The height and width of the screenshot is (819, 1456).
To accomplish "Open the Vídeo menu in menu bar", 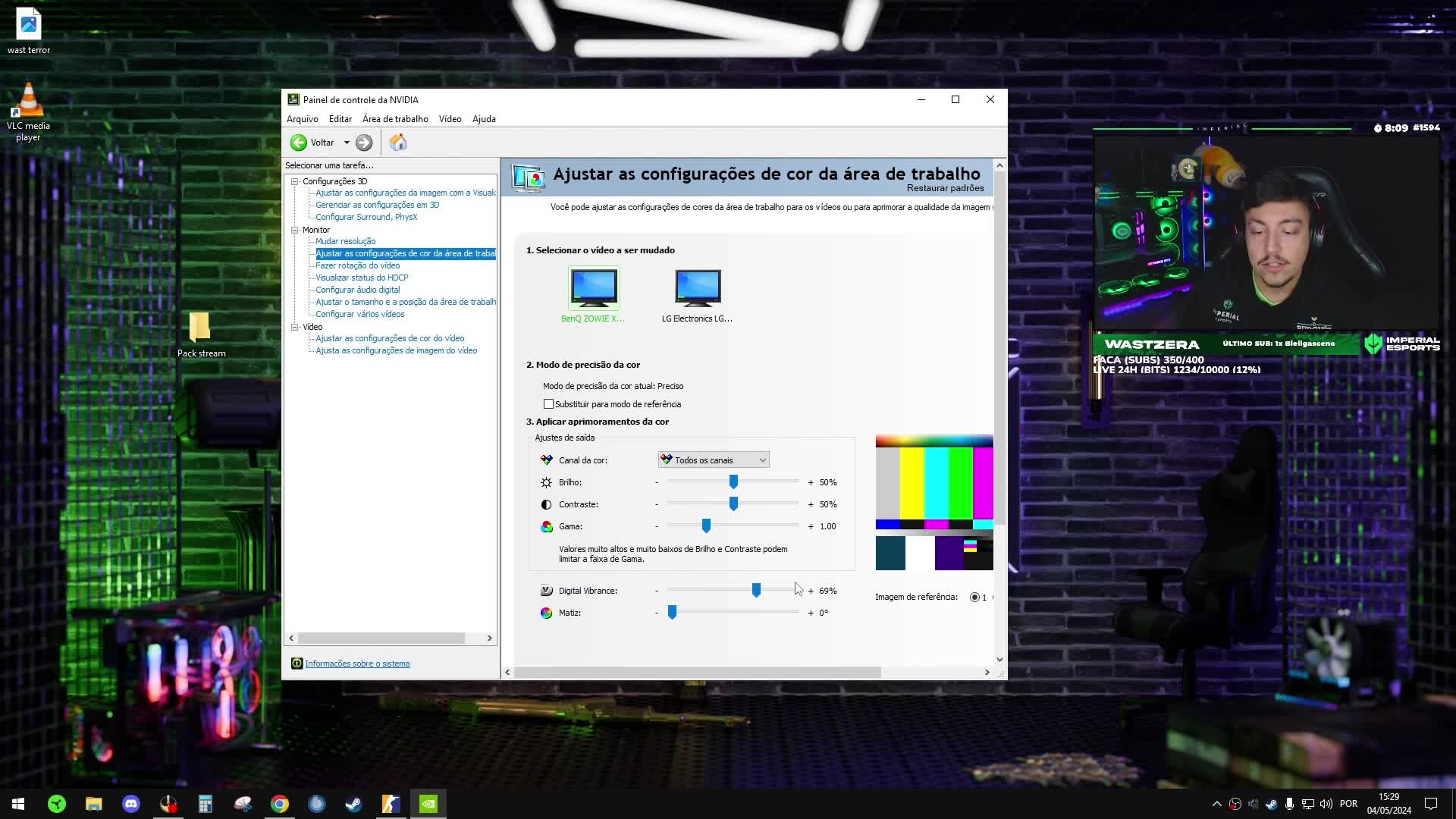I will [450, 119].
